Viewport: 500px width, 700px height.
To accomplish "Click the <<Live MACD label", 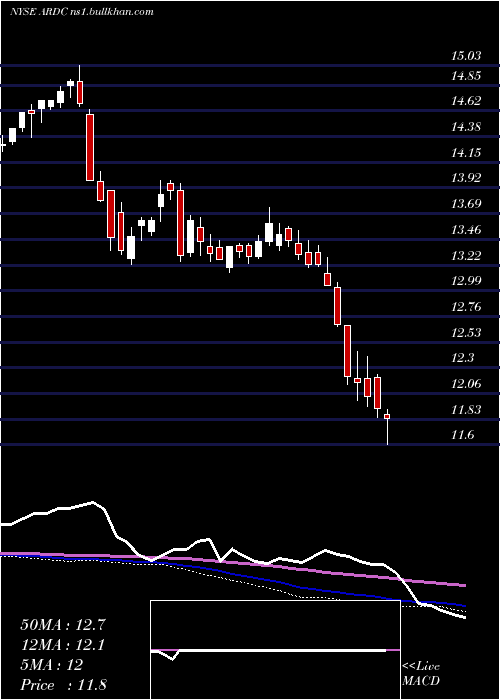I will pos(421,674).
